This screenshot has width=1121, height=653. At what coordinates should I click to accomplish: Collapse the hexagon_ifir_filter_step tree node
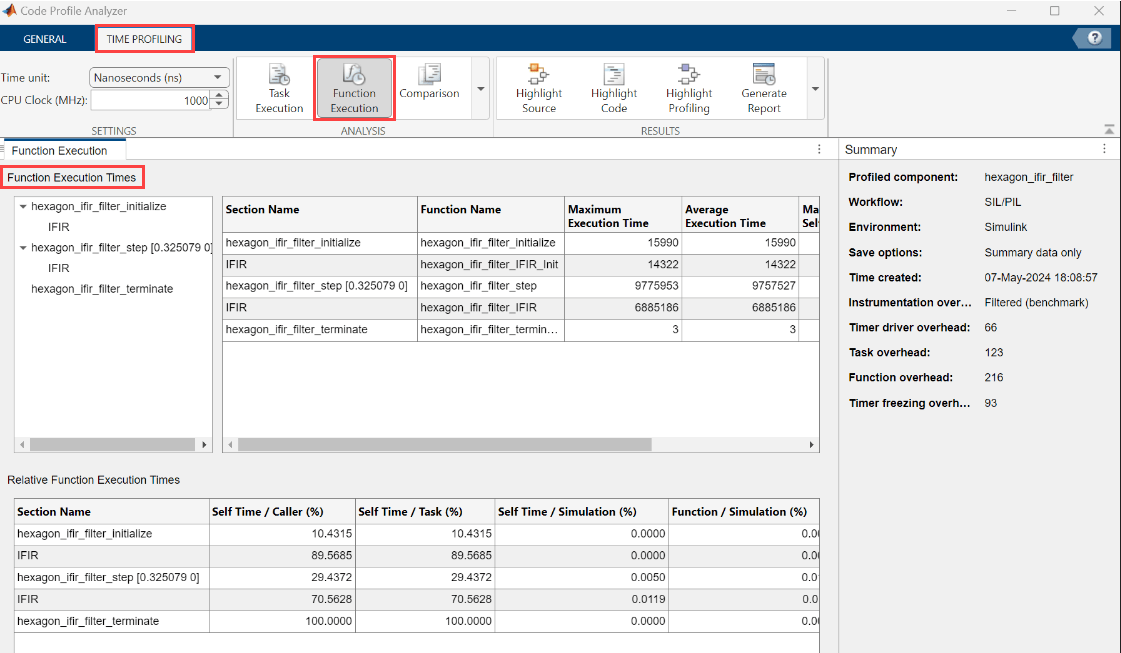(23, 247)
